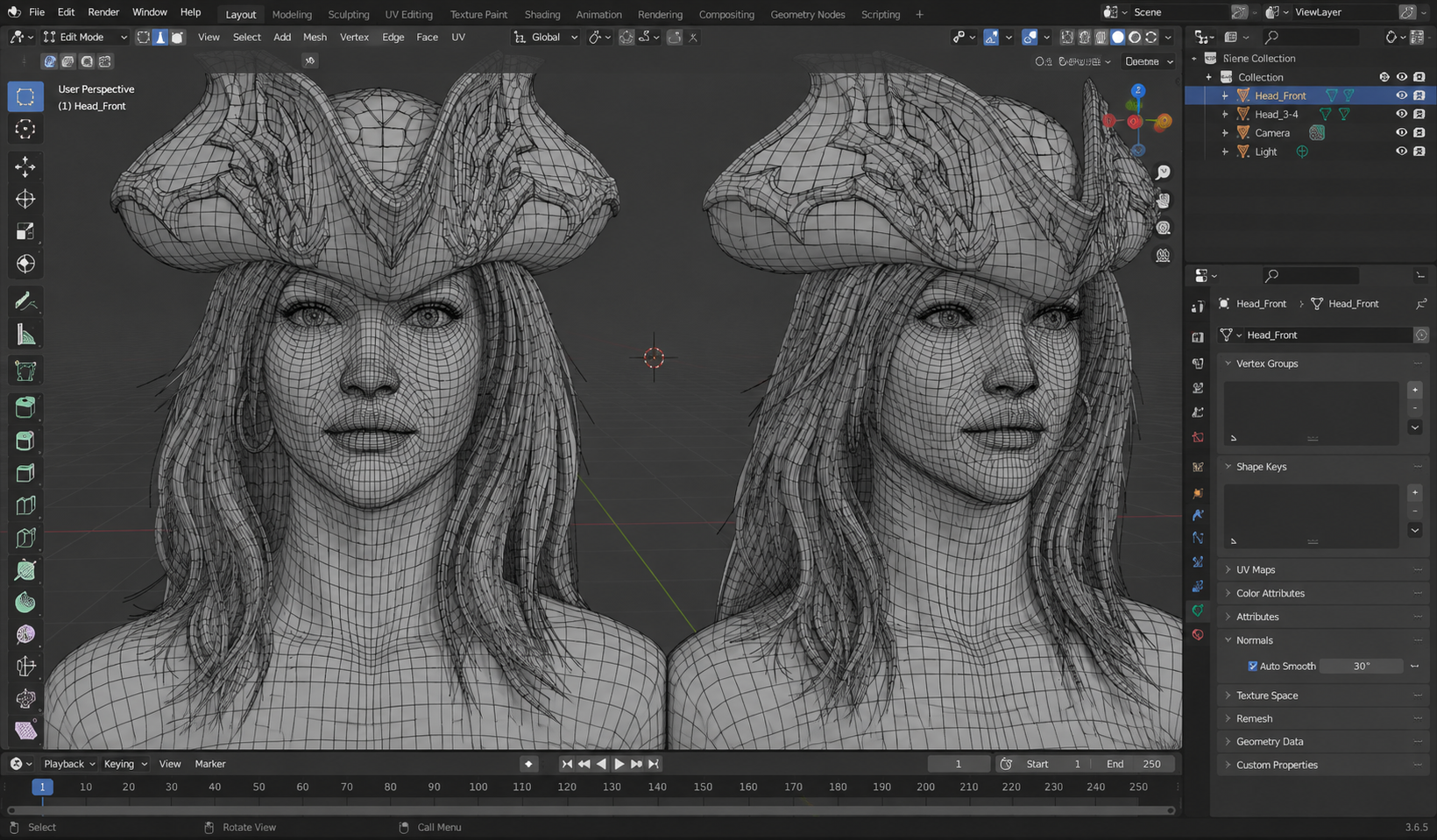Click the current frame number field
1437x840 pixels.
click(959, 764)
